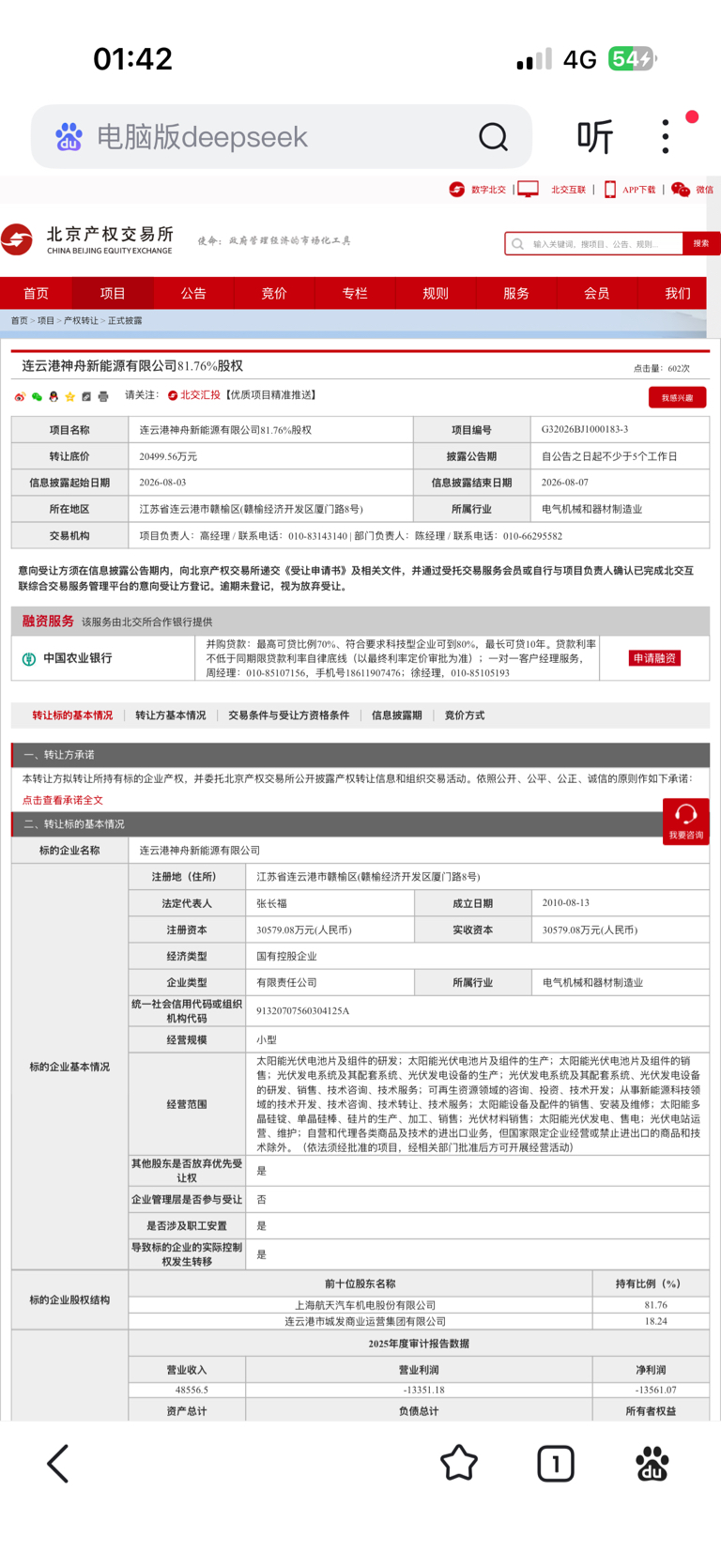Screen dimensions: 721x1568
Task: Tap the 数字北交 logo icon
Action: pyautogui.click(x=456, y=189)
